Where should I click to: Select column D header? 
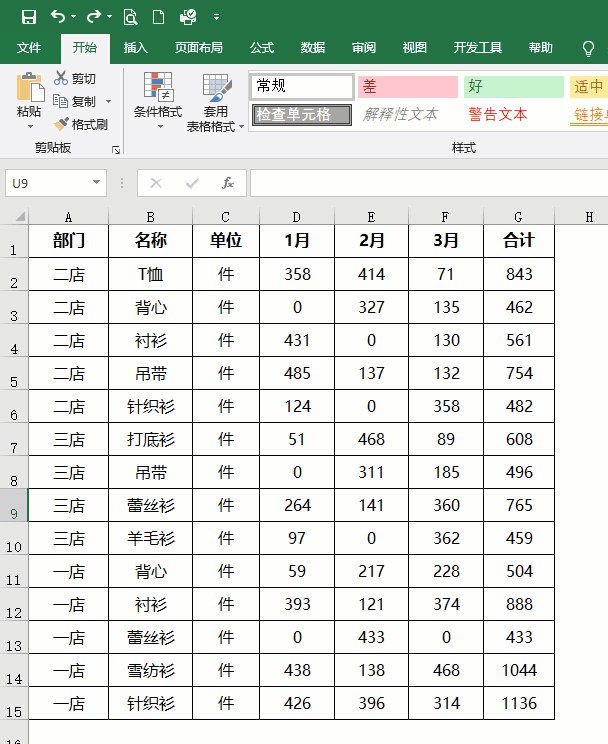tap(297, 217)
